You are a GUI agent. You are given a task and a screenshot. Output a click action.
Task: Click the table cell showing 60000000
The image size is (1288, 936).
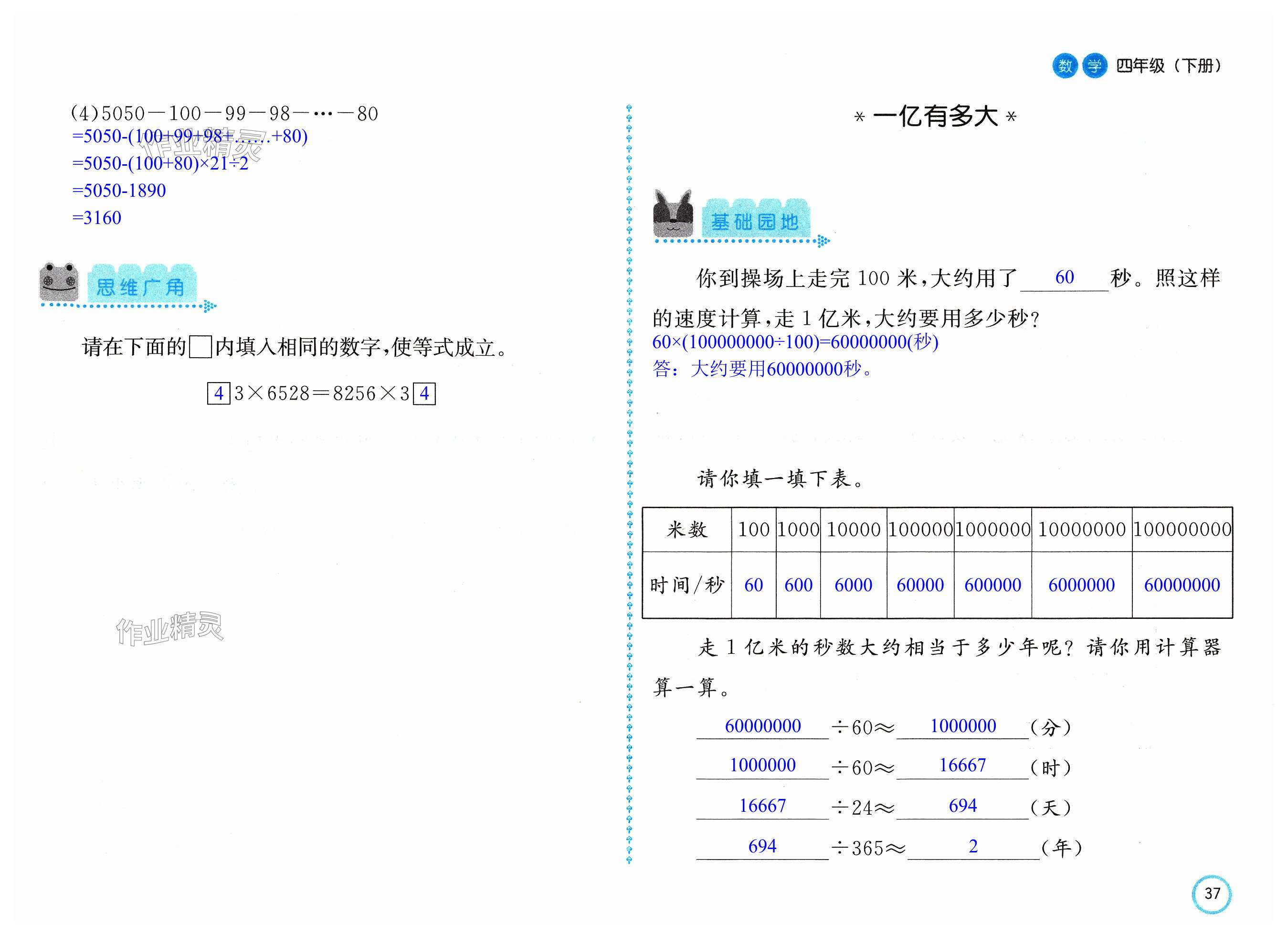click(x=1182, y=585)
